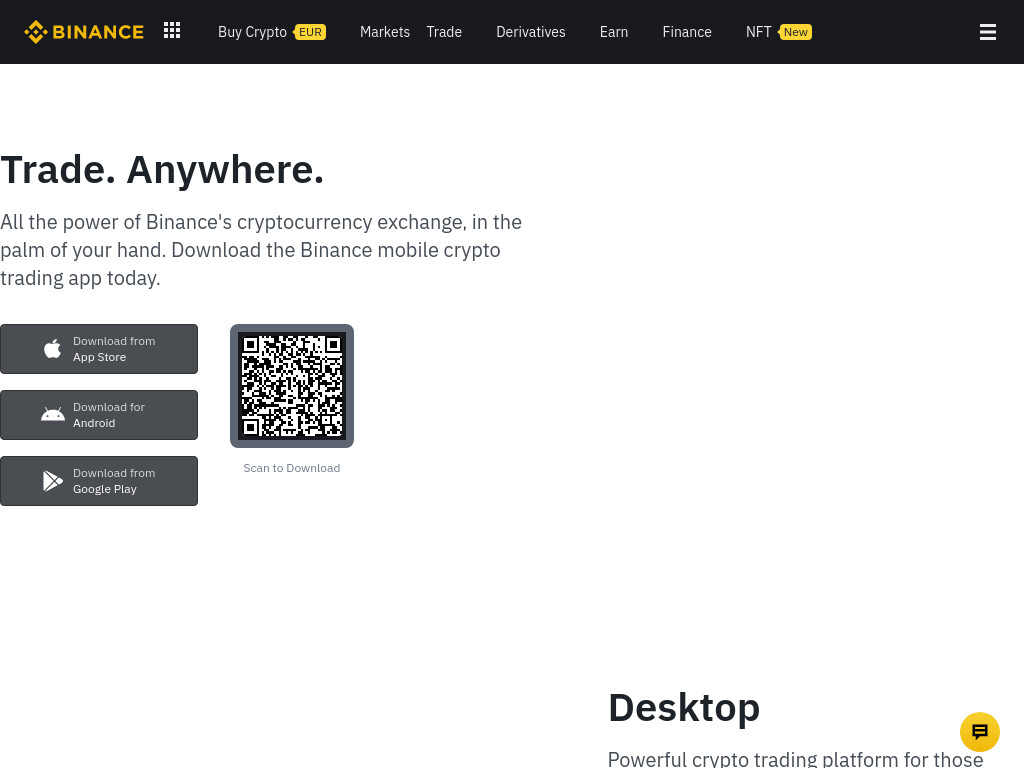Open the Buy Crypto menu

tap(252, 32)
